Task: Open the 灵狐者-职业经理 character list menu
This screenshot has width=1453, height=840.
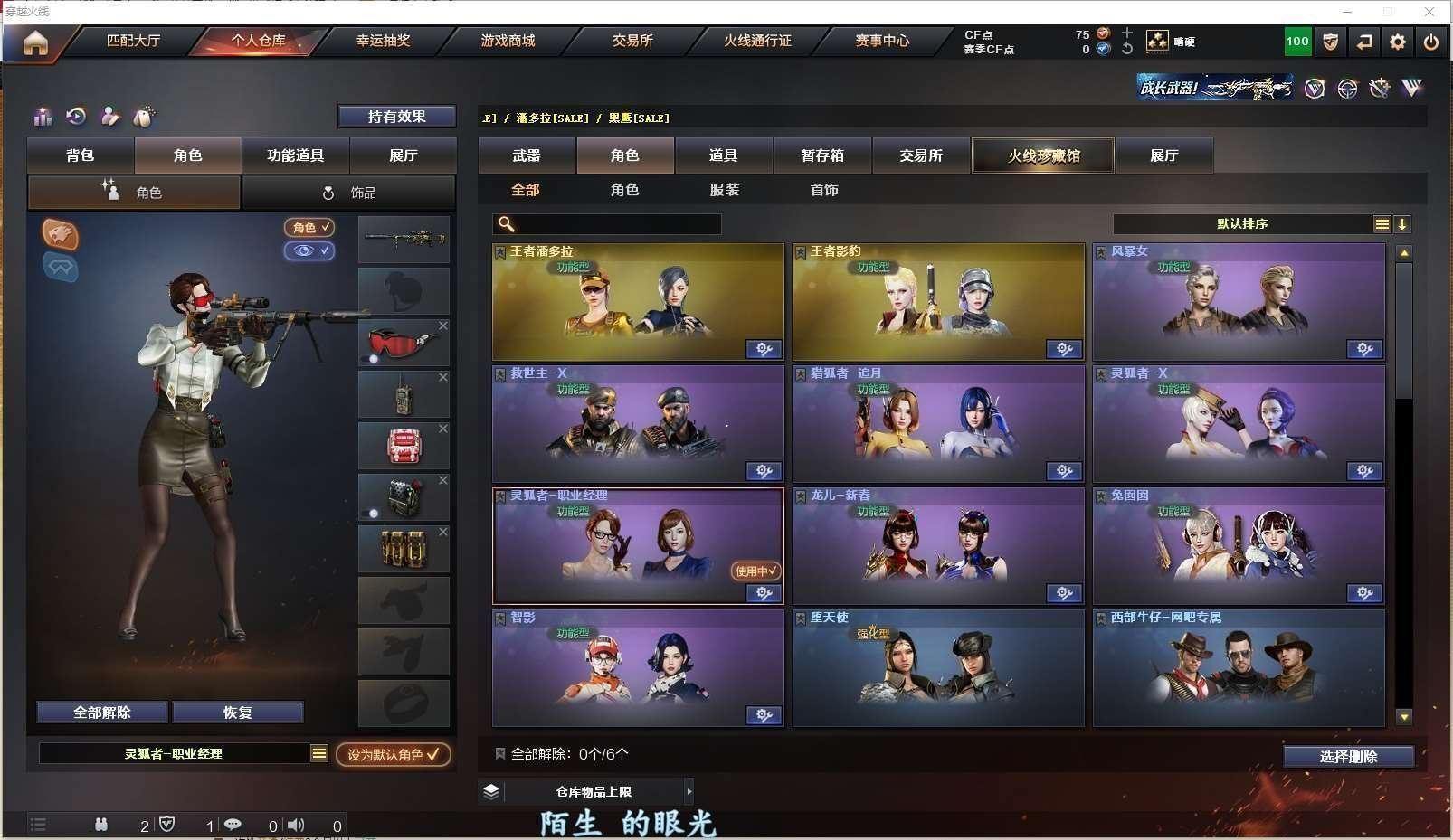Action: (x=318, y=753)
